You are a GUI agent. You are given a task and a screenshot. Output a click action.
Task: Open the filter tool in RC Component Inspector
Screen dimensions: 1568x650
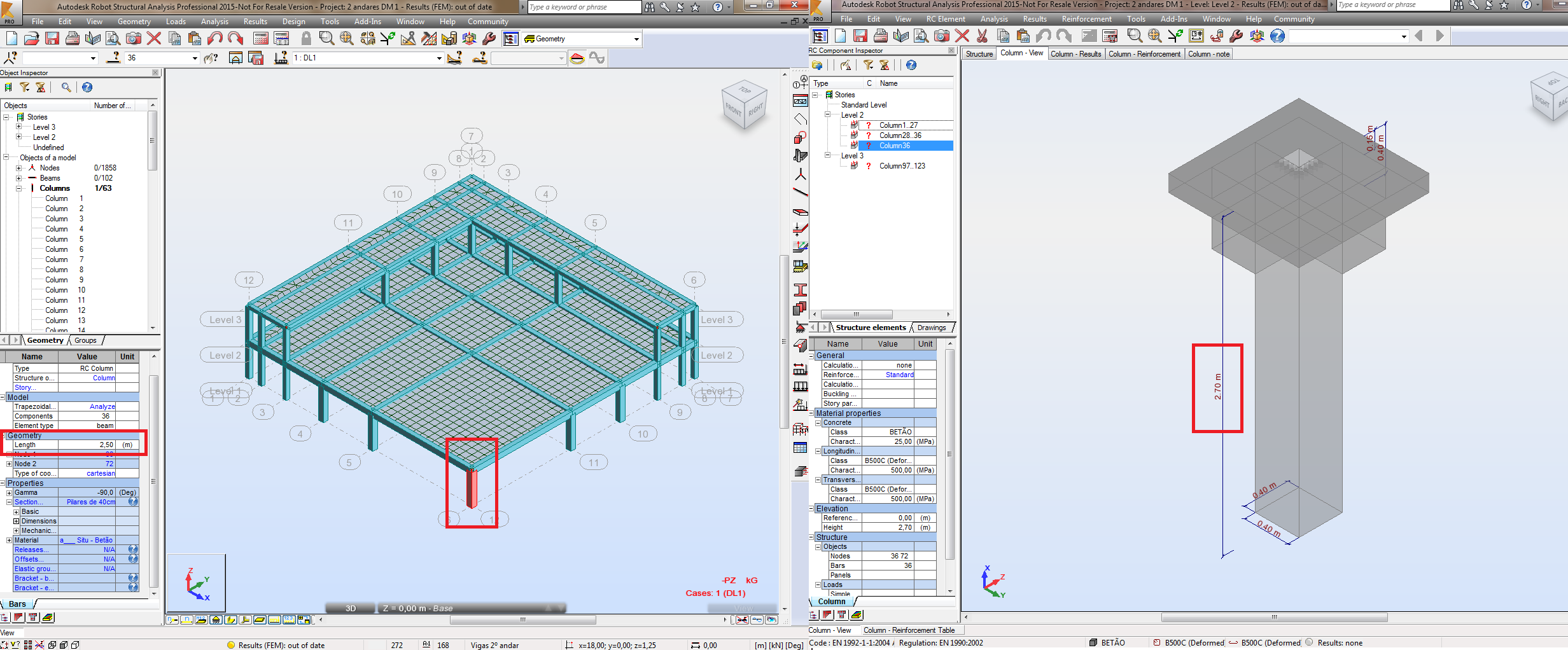868,66
